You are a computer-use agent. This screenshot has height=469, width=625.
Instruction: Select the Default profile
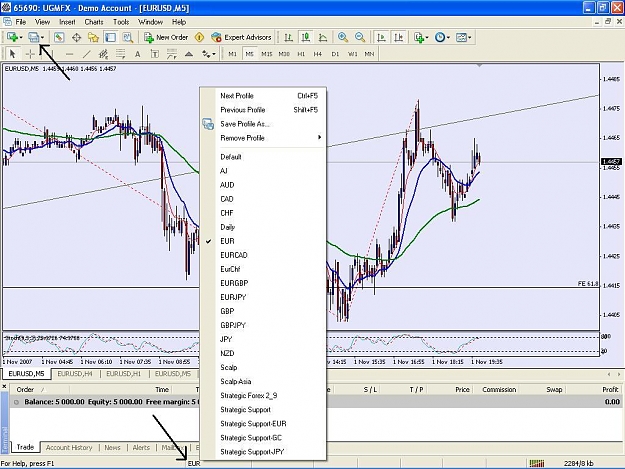[x=263, y=157]
